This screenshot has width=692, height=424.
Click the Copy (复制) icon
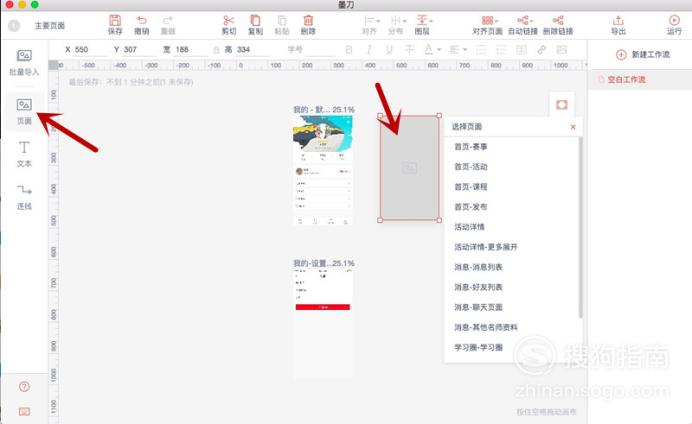255,25
